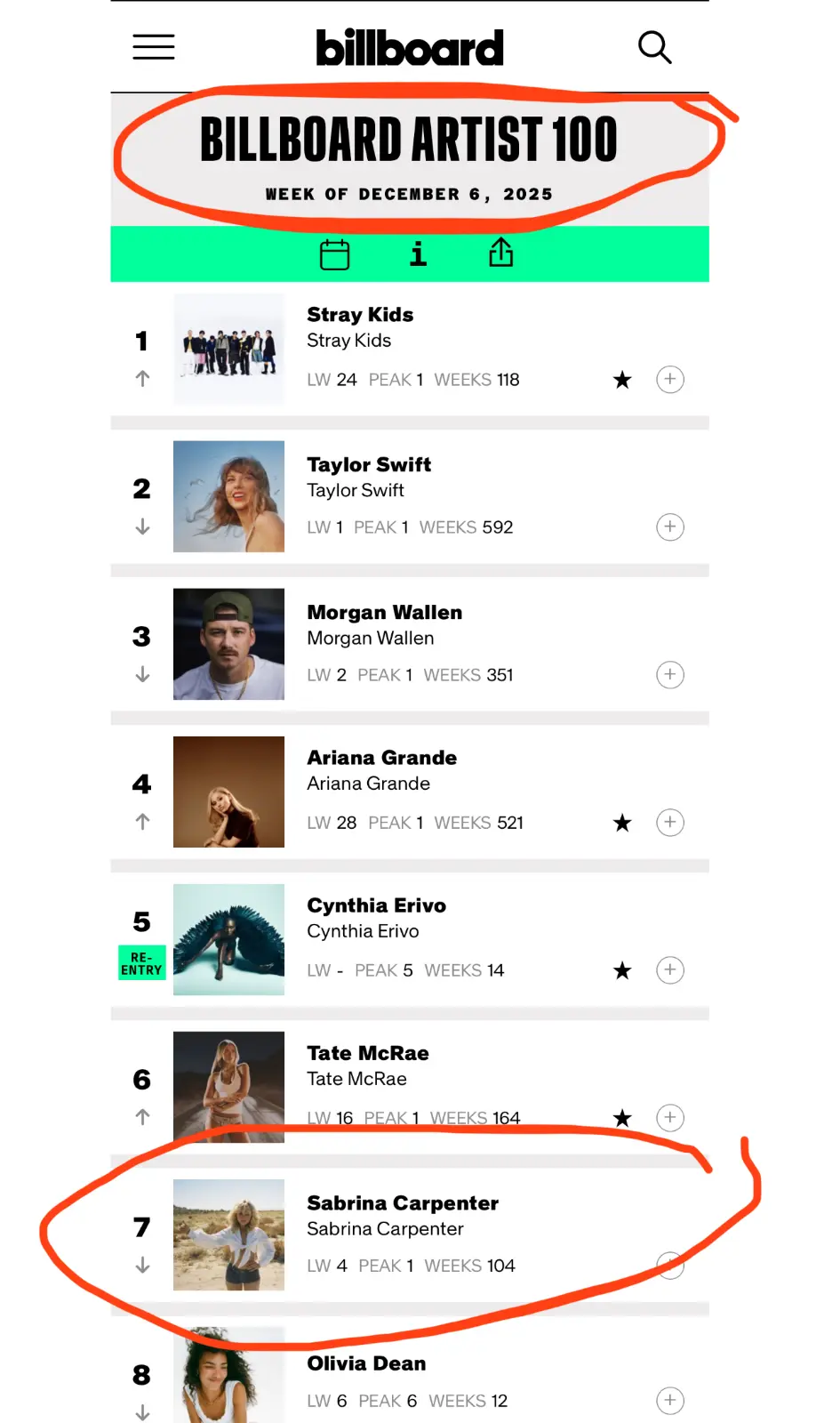Expand Cynthia Erivo entry plus button
Image resolution: width=840 pixels, height=1423 pixels.
(x=670, y=970)
